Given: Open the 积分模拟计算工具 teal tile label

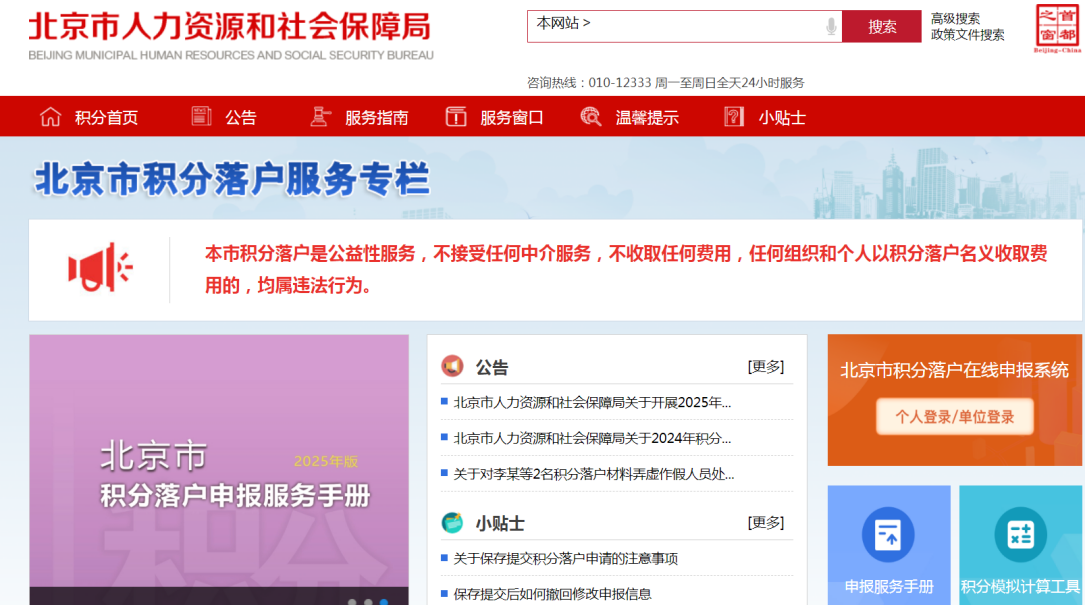Looking at the screenshot, I should 1021,587.
